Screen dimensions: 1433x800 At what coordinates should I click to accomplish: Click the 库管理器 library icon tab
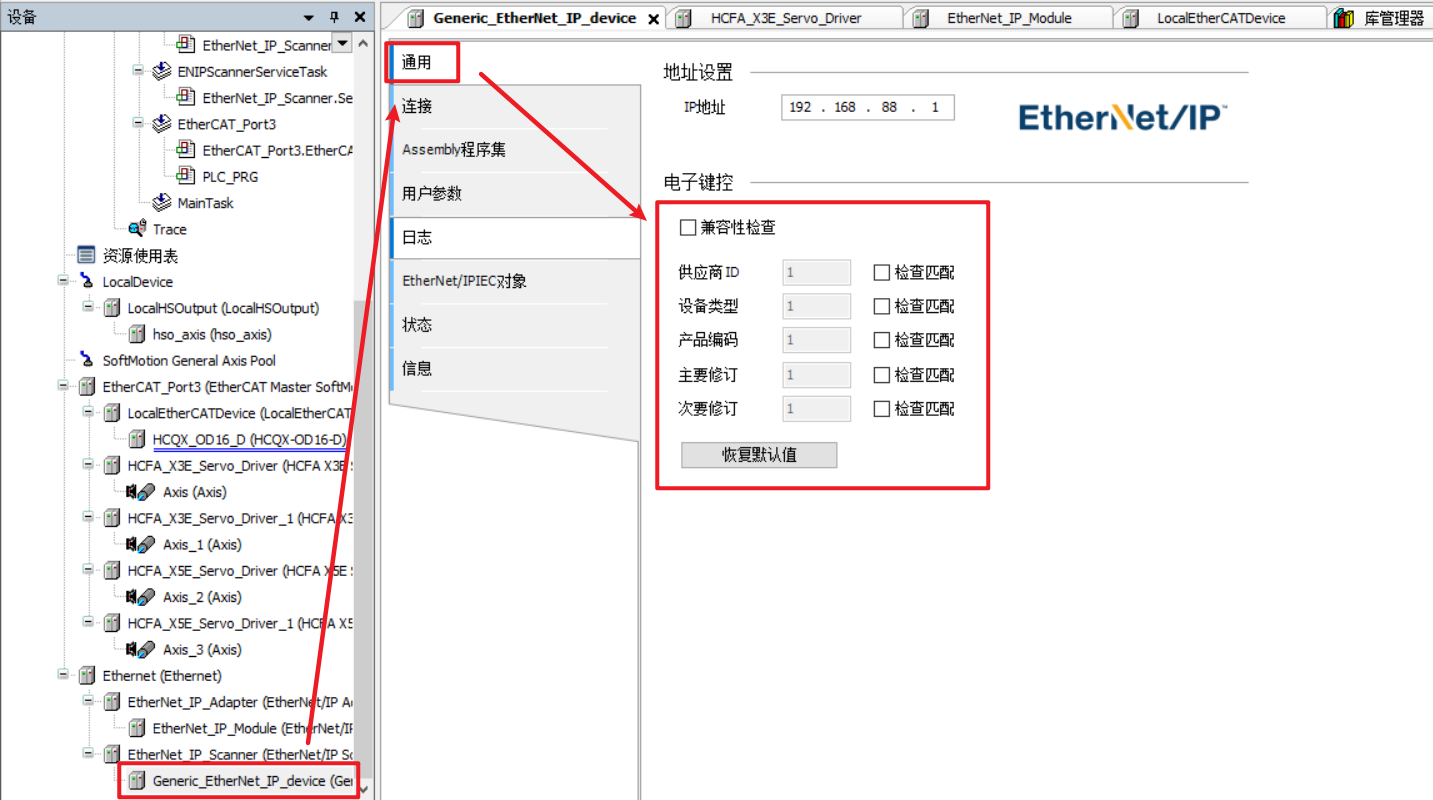click(1344, 18)
